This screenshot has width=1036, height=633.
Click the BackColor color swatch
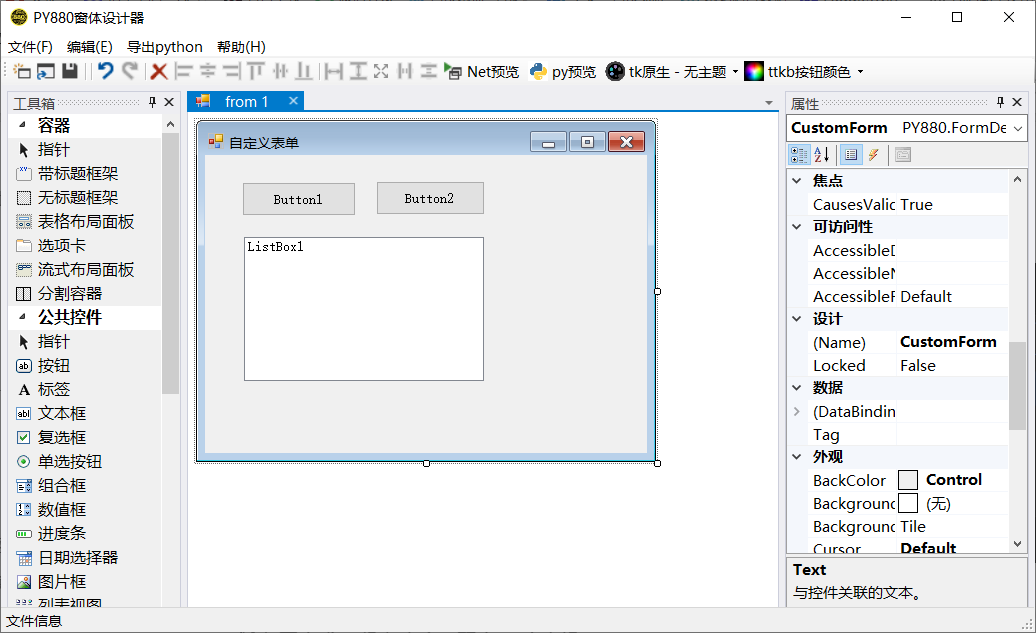point(907,480)
